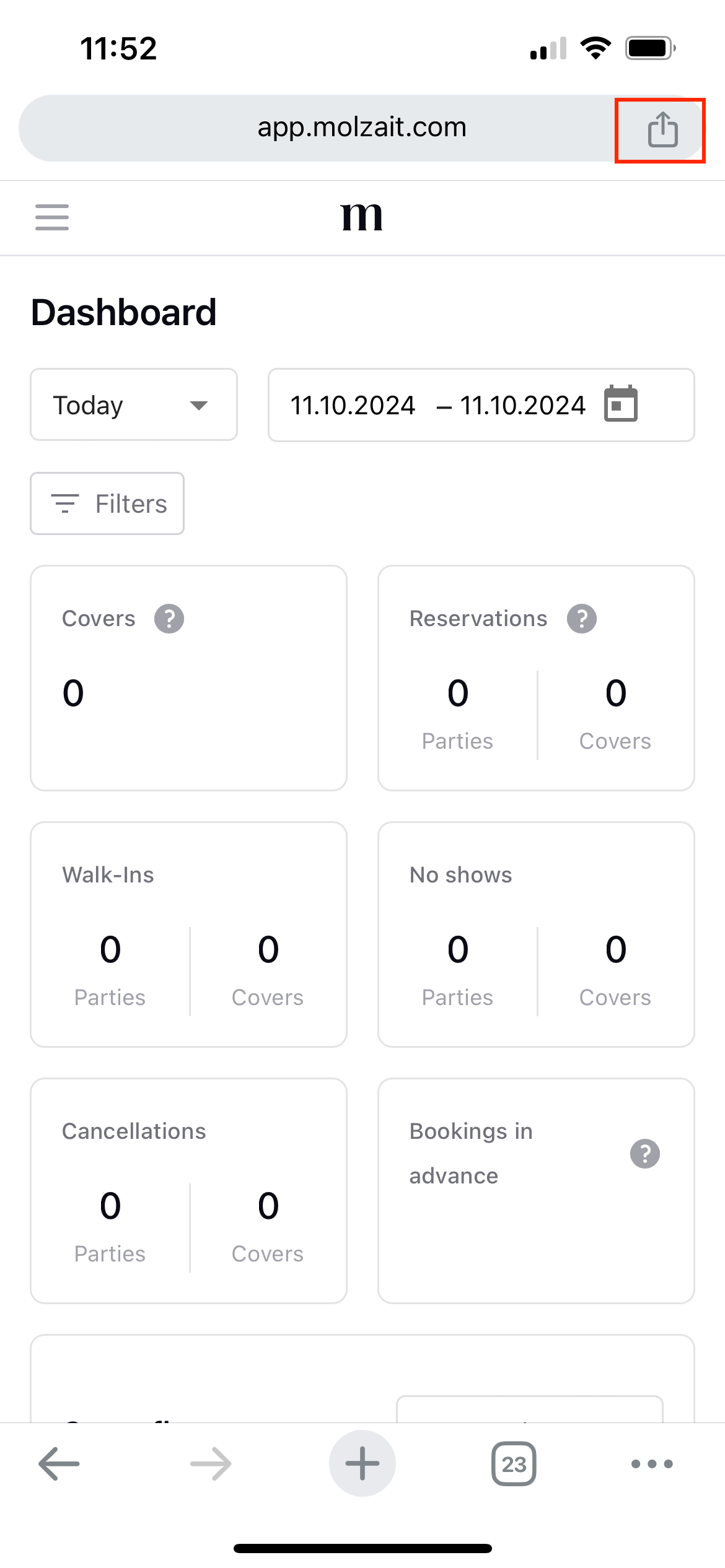Go back with browser back arrow
The width and height of the screenshot is (725, 1568).
[59, 1464]
